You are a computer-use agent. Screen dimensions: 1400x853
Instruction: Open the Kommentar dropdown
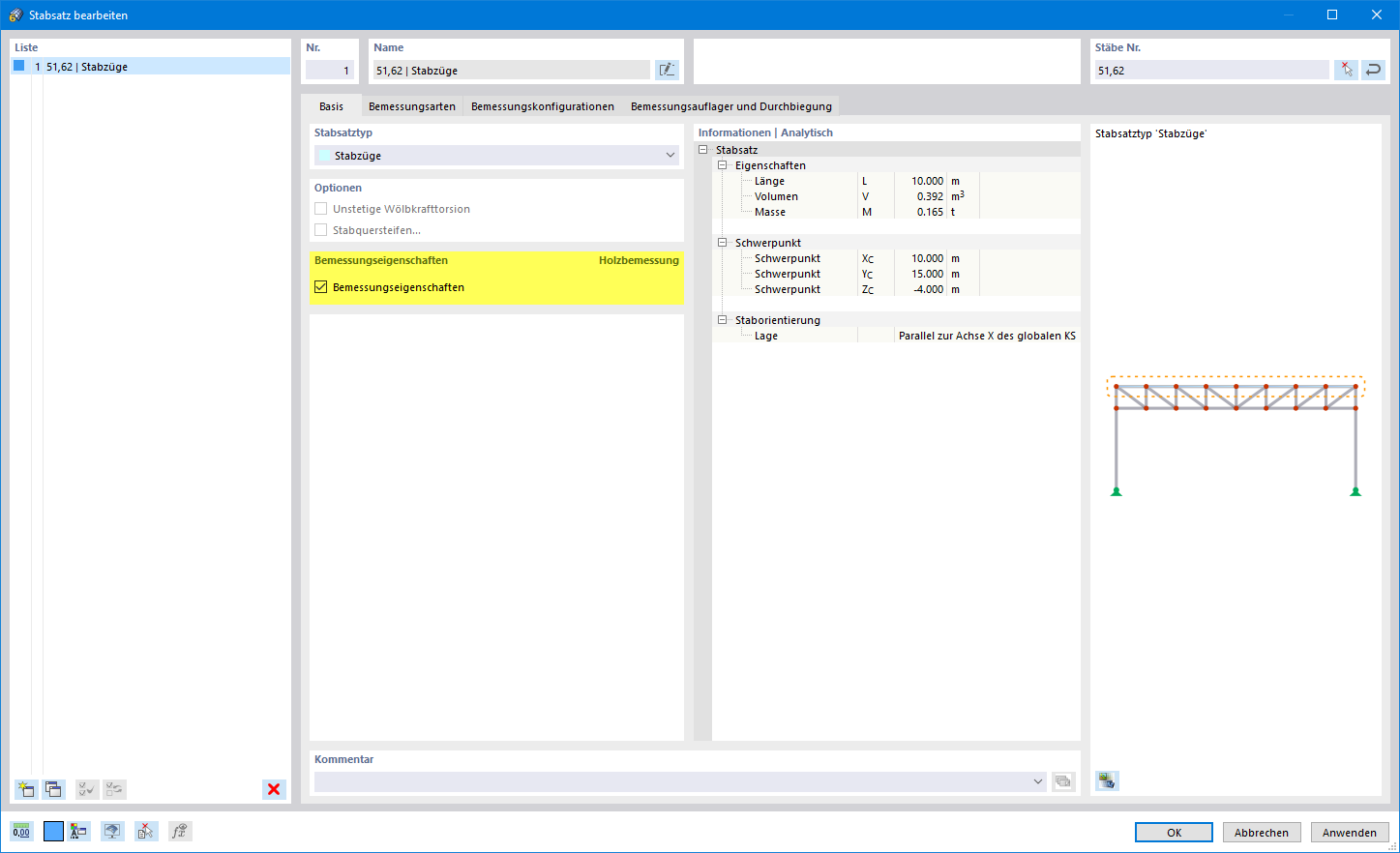point(680,781)
